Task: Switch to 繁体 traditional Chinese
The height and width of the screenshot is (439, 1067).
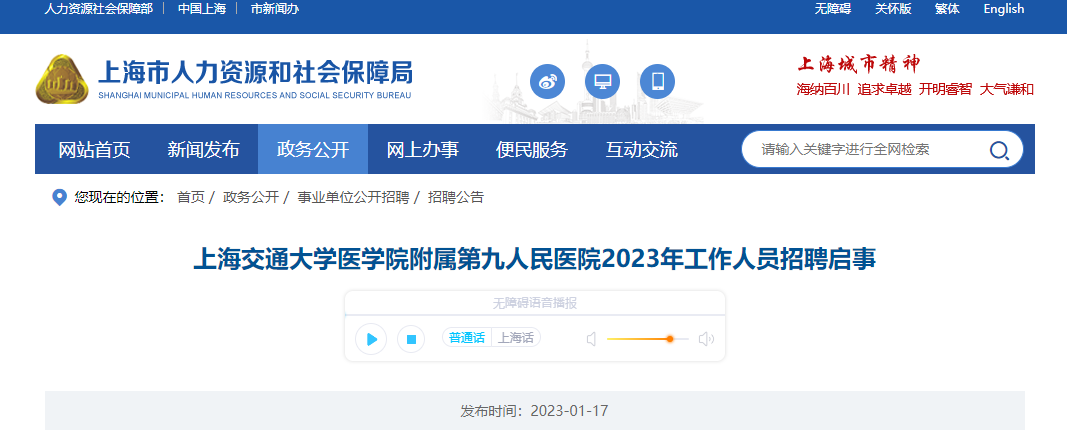Action: click(947, 9)
